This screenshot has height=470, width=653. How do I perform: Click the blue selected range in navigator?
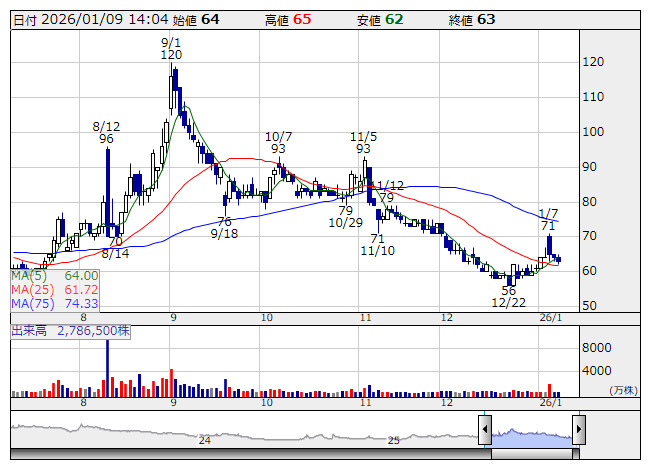531,435
